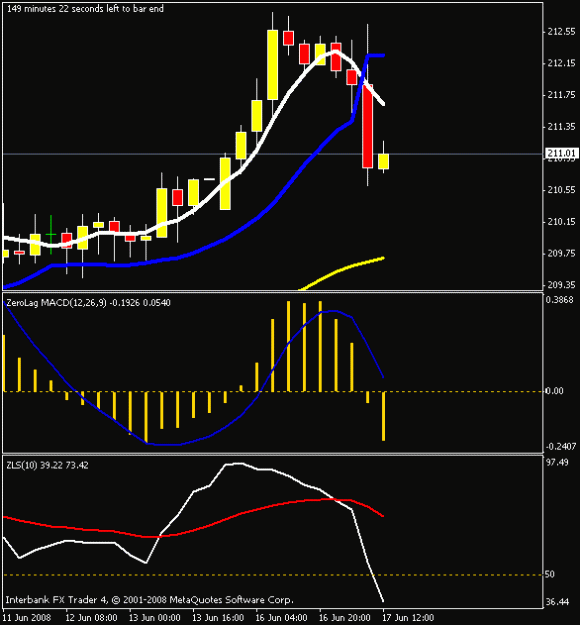Image resolution: width=580 pixels, height=625 pixels.
Task: Click the ZLS level label 50
Action: point(550,574)
